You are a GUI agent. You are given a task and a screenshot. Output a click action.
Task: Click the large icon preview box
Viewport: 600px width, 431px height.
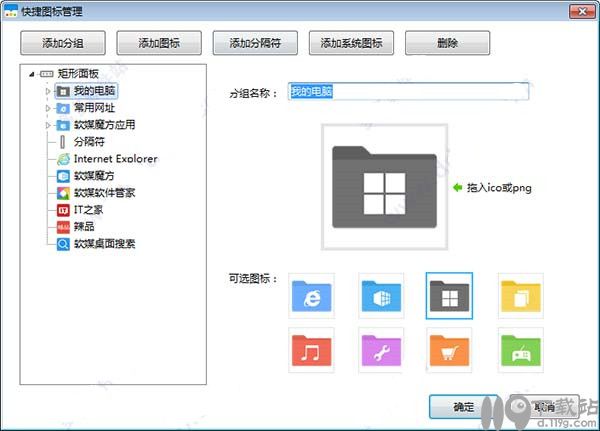point(385,187)
